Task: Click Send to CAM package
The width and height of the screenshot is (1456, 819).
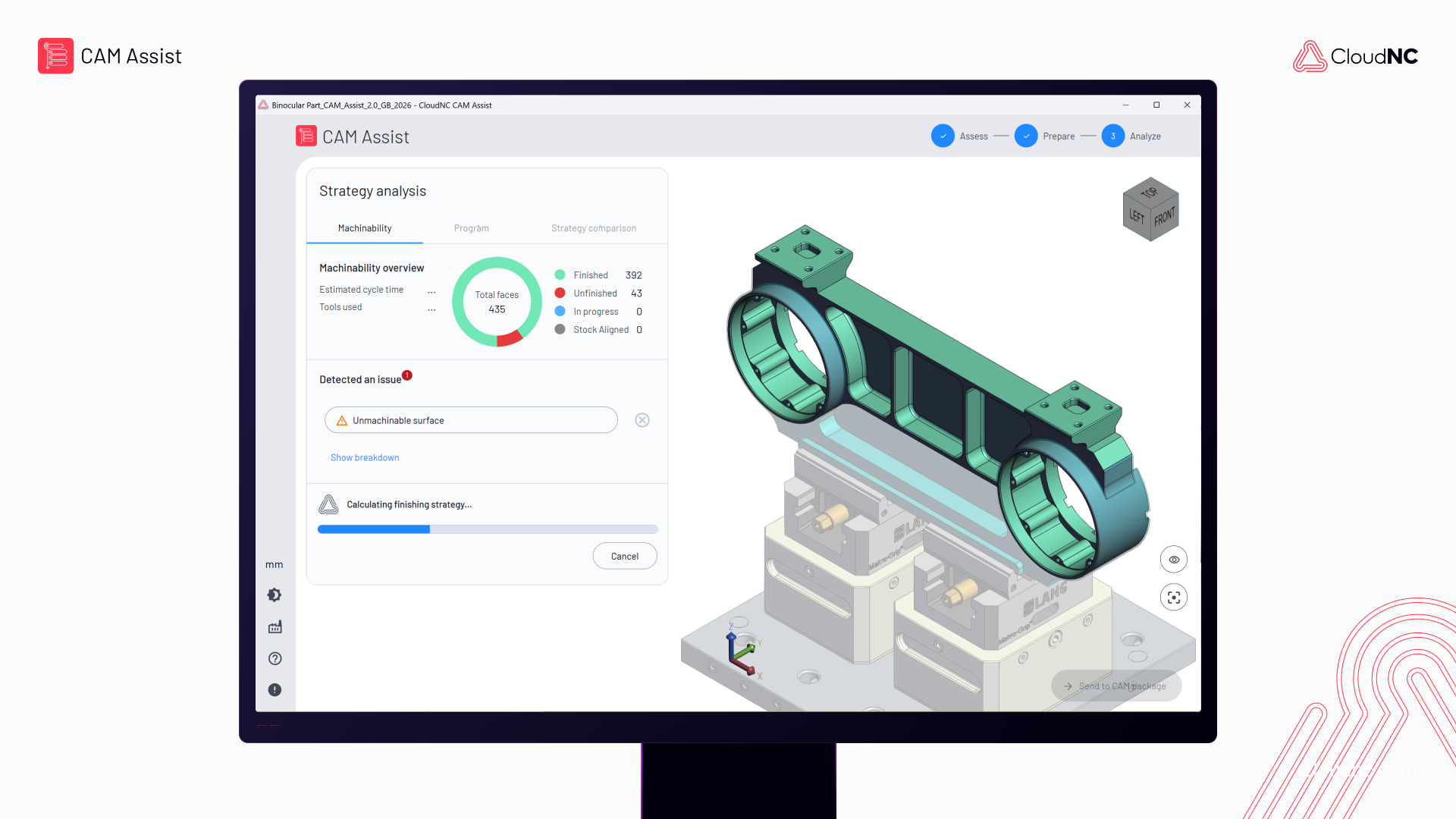Action: 1116,686
